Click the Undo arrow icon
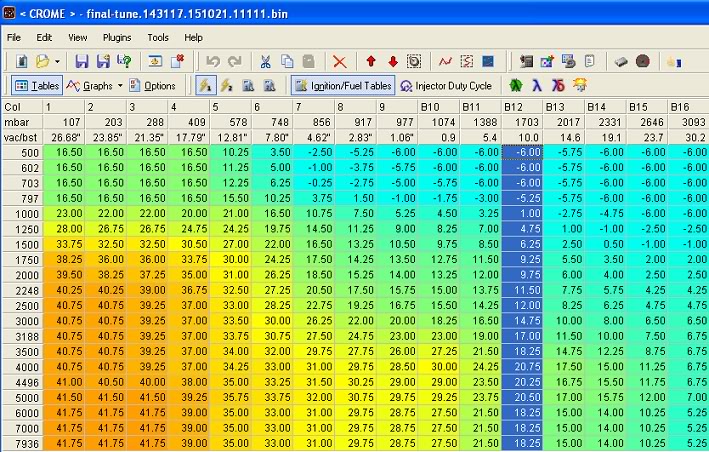This screenshot has height=452, width=709. coord(213,61)
